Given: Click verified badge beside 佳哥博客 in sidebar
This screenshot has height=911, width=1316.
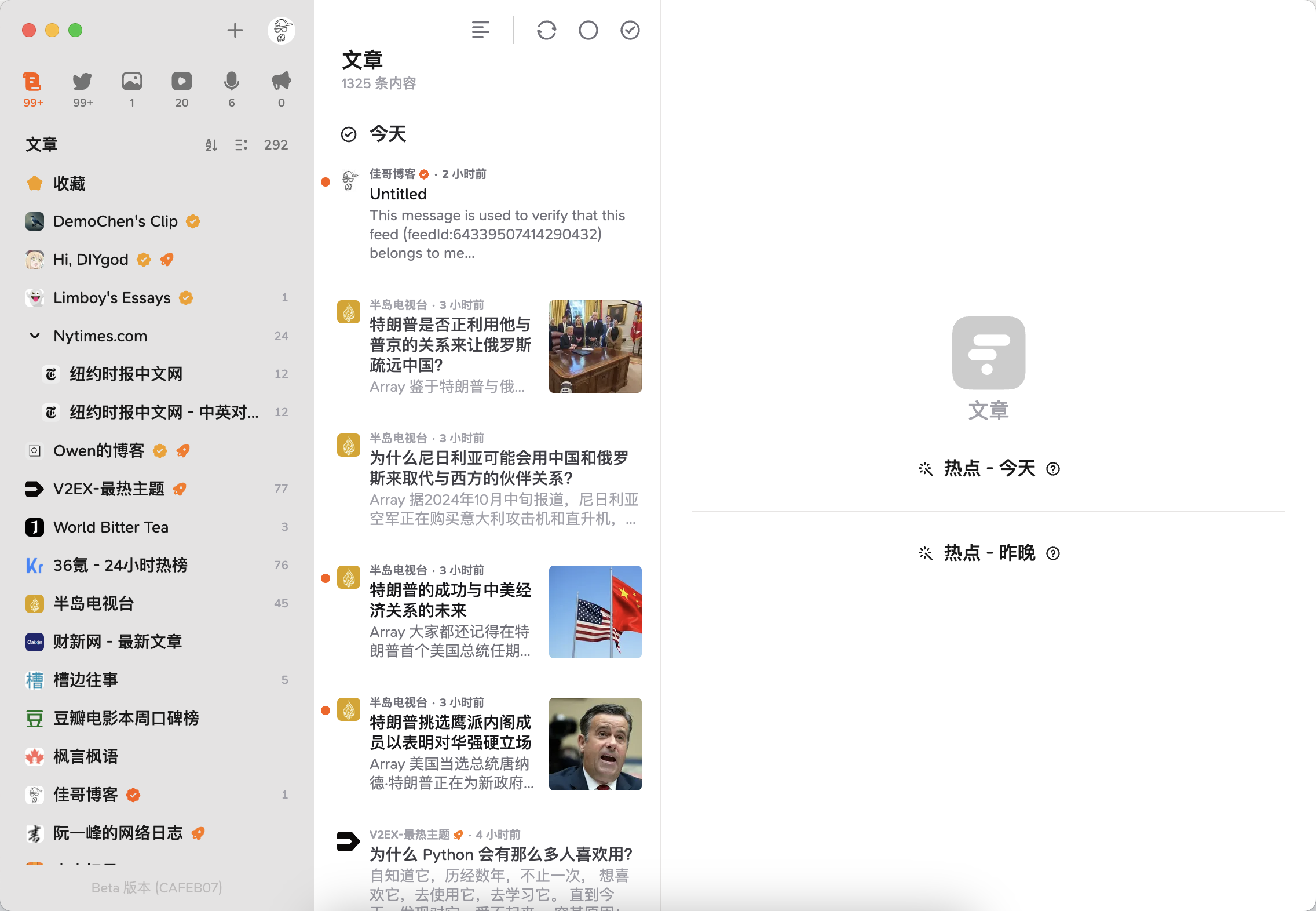Looking at the screenshot, I should [x=133, y=795].
